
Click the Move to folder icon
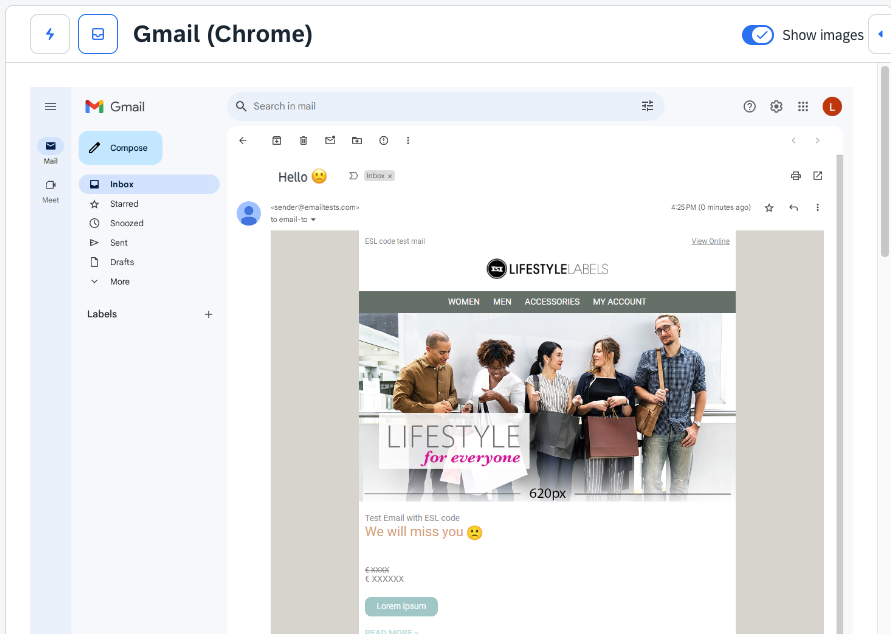[357, 140]
